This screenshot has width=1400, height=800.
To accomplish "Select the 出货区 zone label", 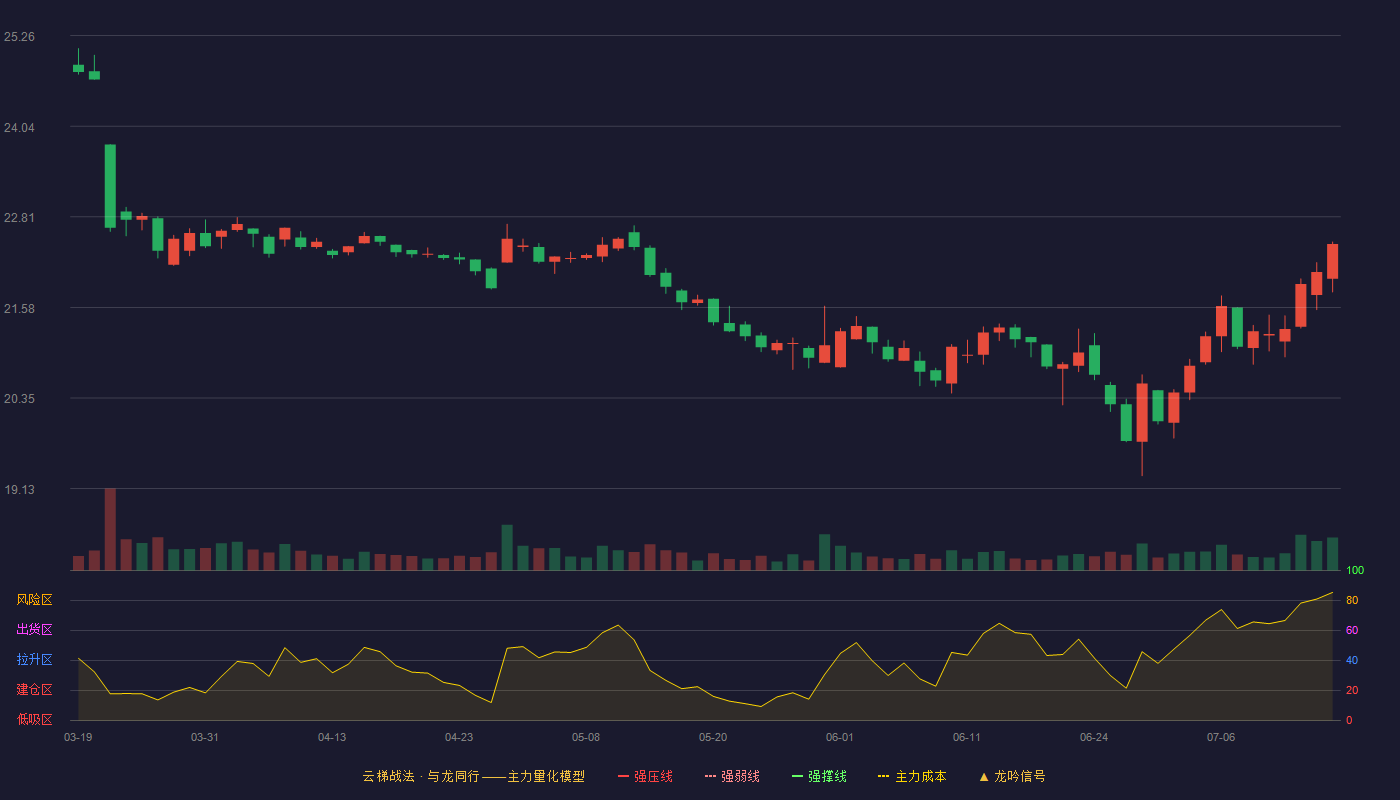I will 34,630.
